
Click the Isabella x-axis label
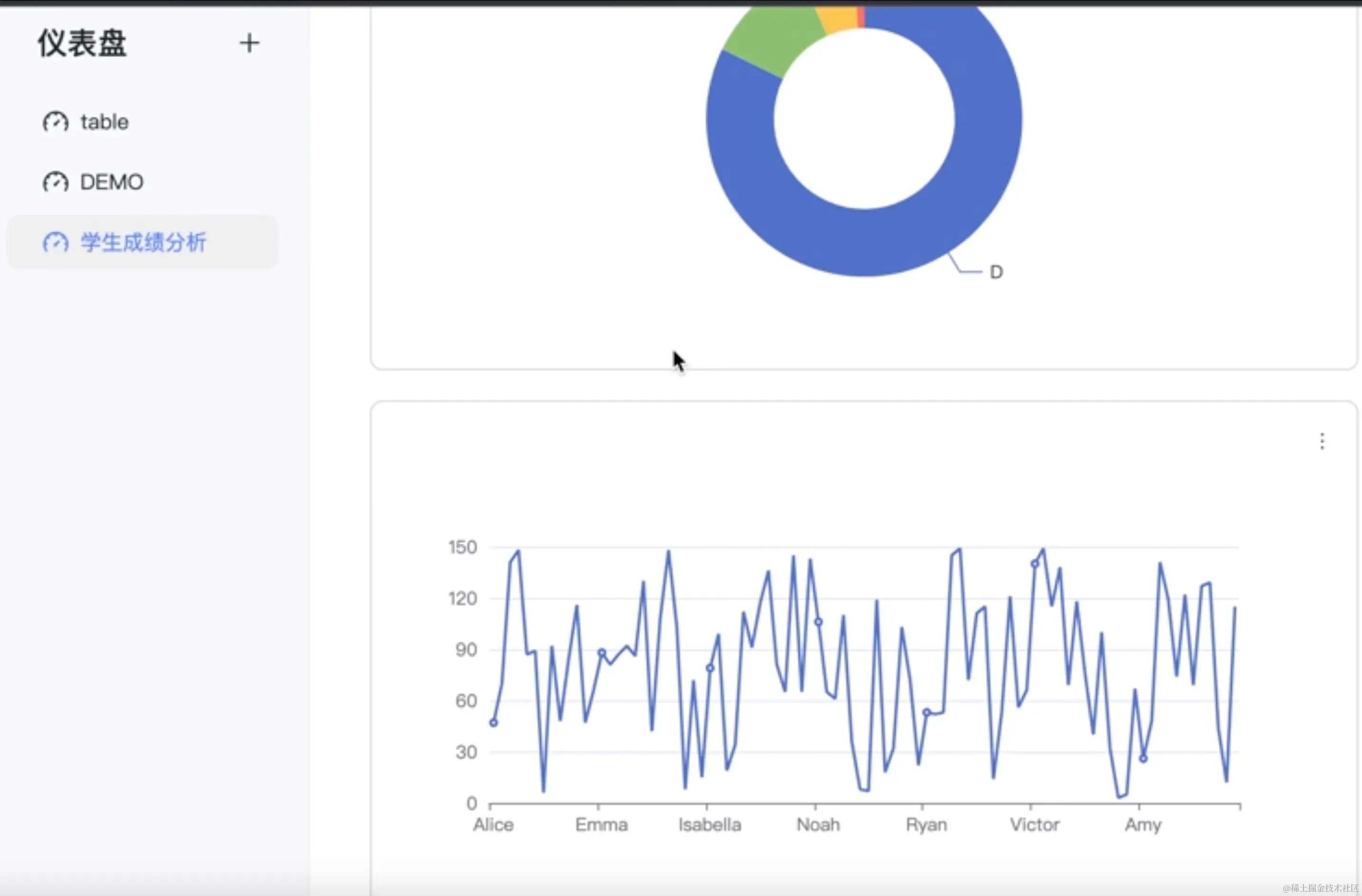[x=710, y=825]
